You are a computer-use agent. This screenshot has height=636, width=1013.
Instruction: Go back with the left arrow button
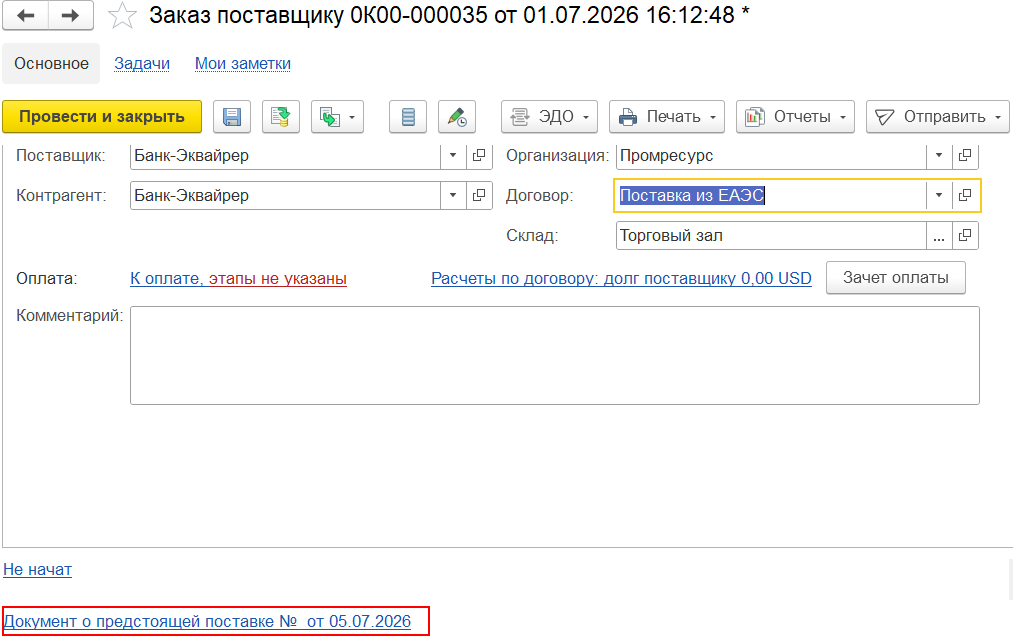[x=25, y=15]
